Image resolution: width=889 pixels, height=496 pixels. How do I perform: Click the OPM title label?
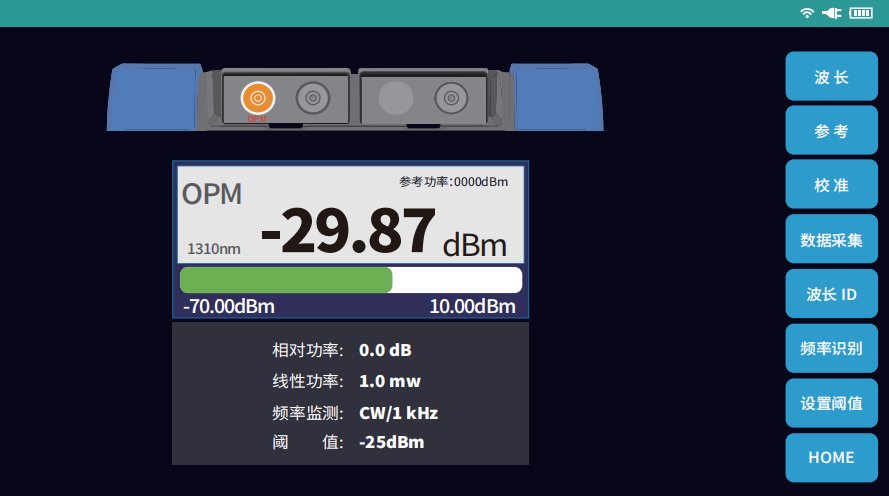click(211, 194)
